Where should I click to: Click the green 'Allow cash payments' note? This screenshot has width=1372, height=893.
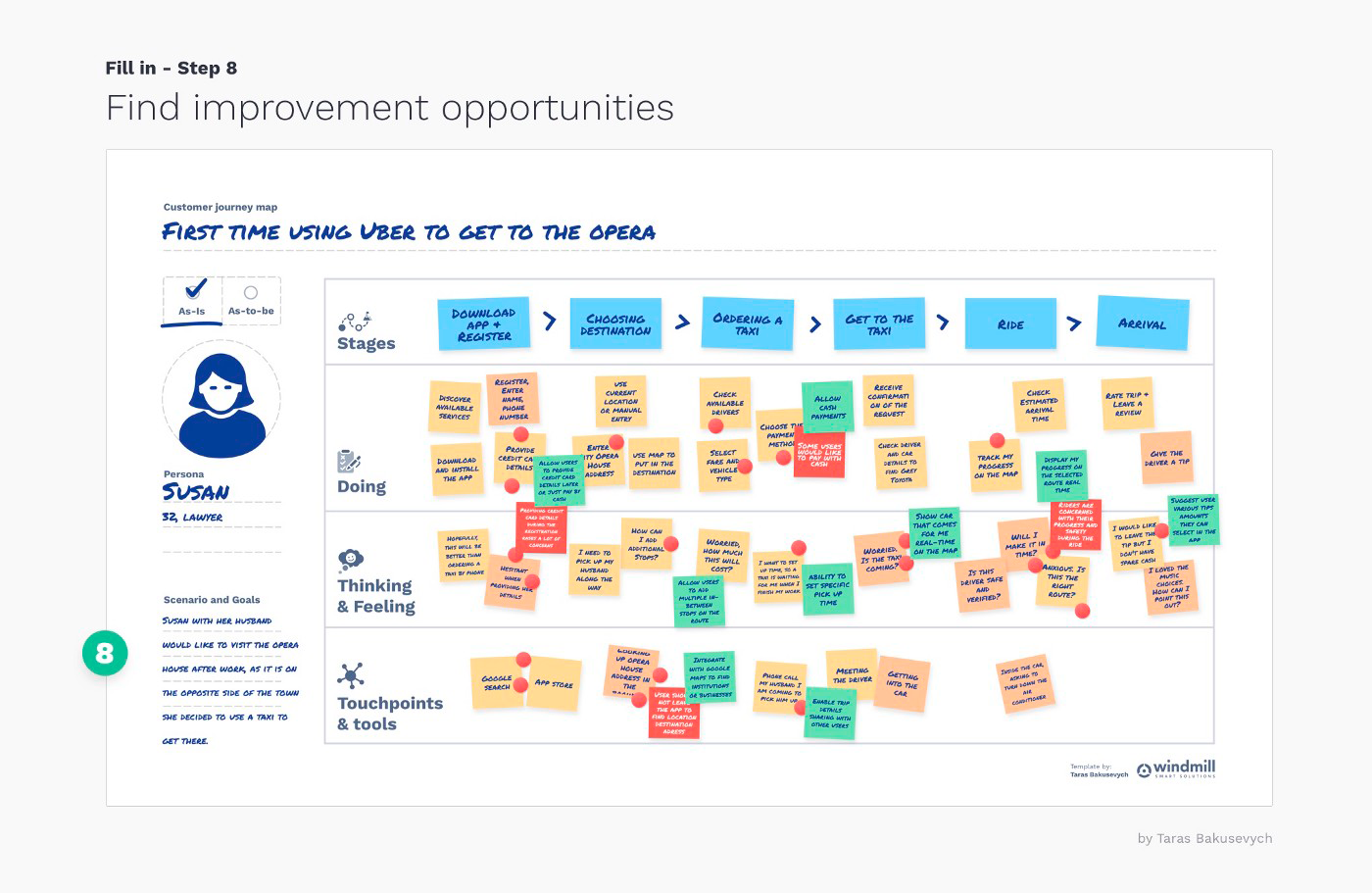pos(828,408)
